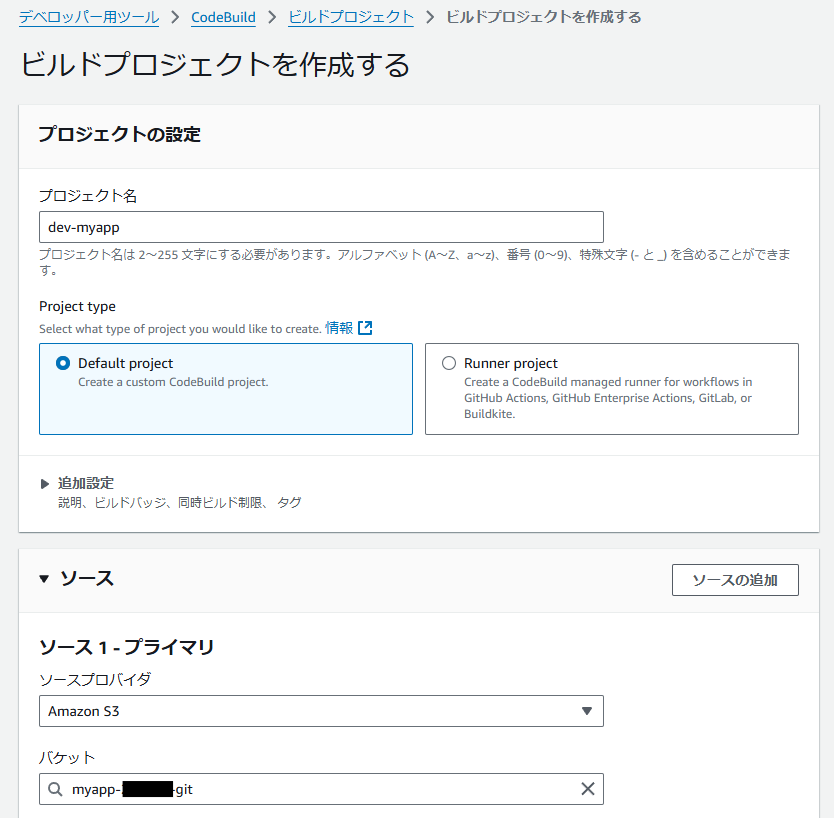Select the Runner project radio button

[x=449, y=363]
